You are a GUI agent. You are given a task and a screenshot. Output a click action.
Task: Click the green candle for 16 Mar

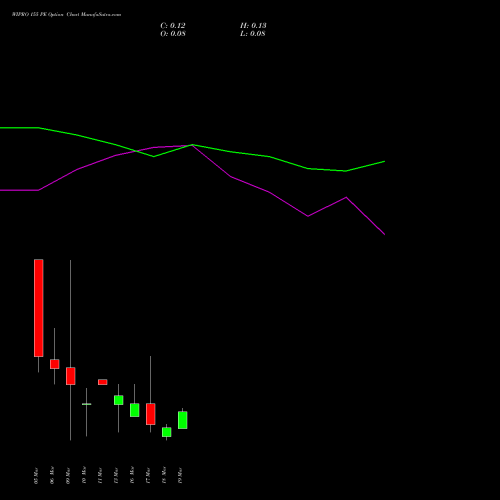135,410
